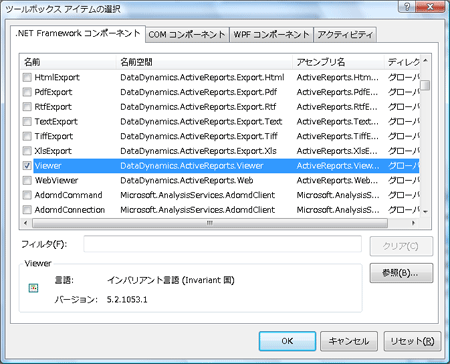This screenshot has width=450, height=364.
Task: Select the WebViewer row name
Action: pos(56,180)
